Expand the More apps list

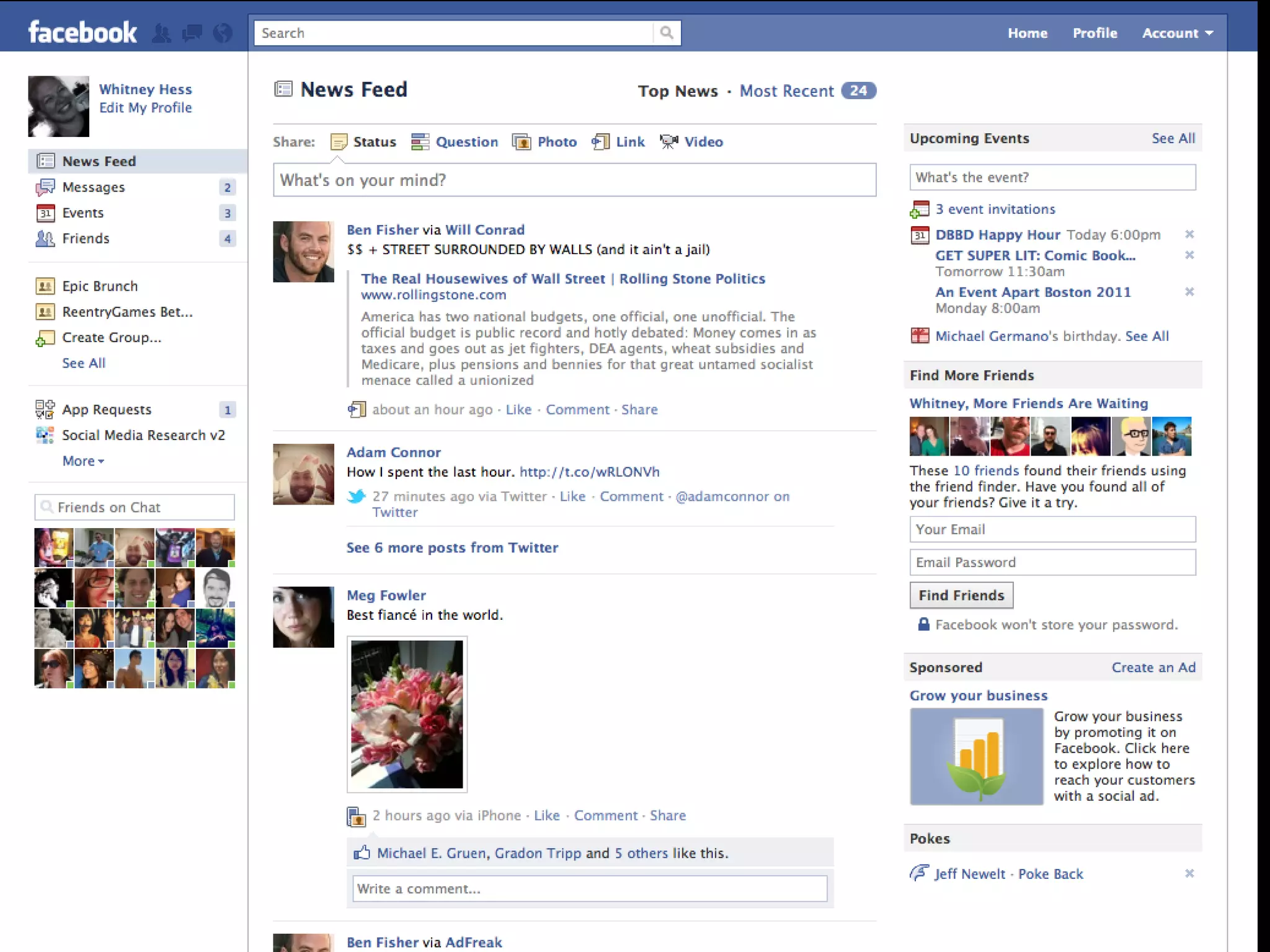tap(83, 461)
